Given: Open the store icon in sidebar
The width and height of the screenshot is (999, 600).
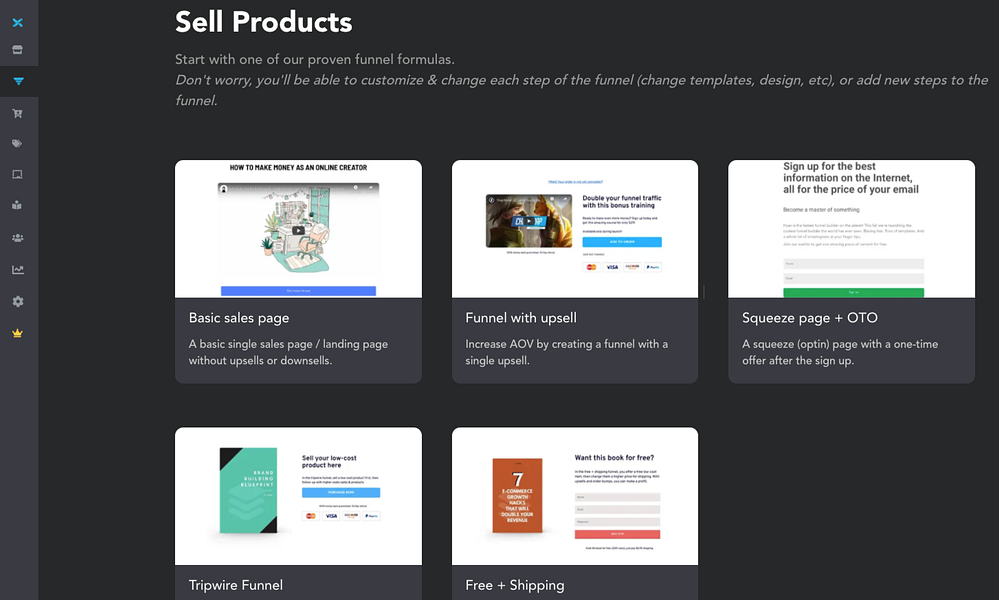Looking at the screenshot, I should (18, 50).
